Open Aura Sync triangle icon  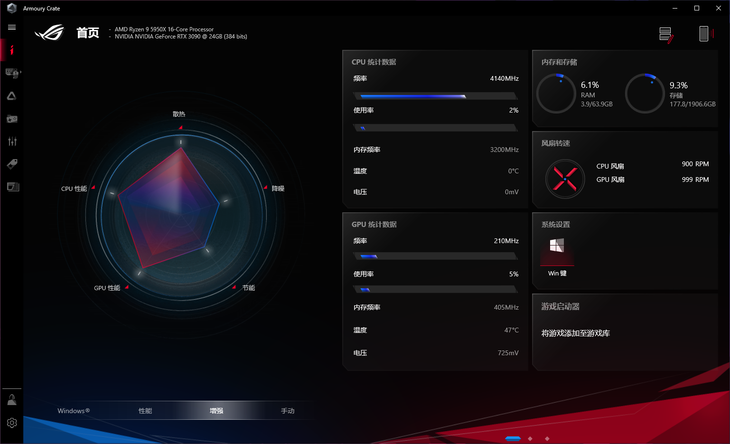(12, 96)
